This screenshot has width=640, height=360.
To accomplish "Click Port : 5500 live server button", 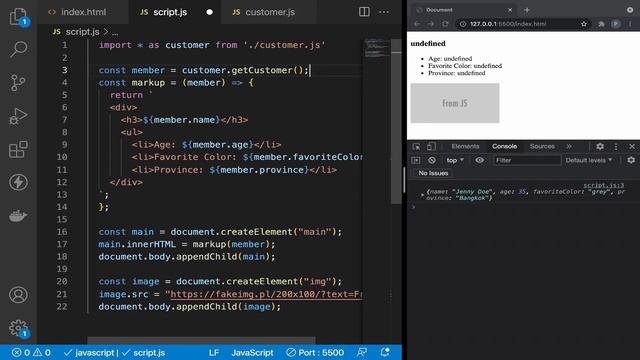I will click(315, 352).
